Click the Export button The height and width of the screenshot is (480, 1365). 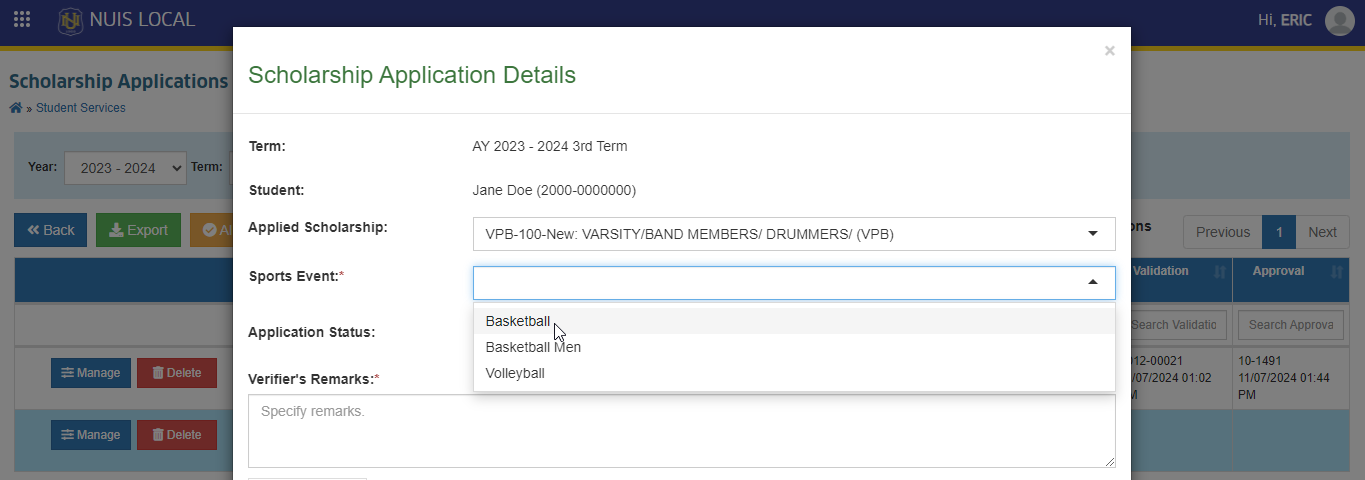pos(138,230)
